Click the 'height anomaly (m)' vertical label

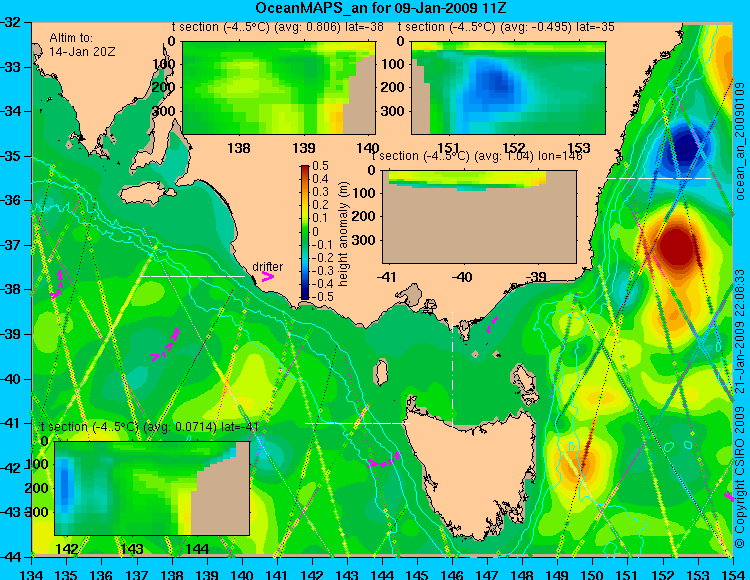[x=343, y=234]
